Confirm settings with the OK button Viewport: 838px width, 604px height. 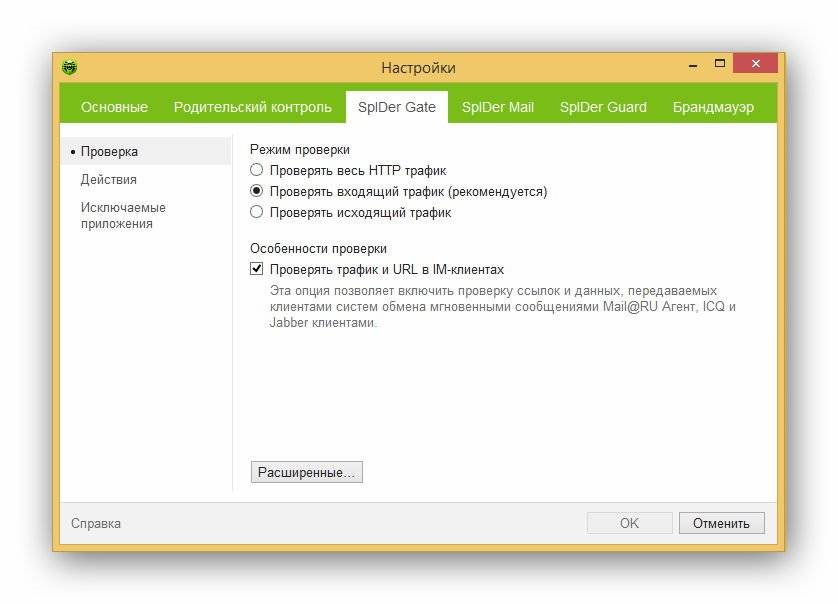(x=629, y=523)
